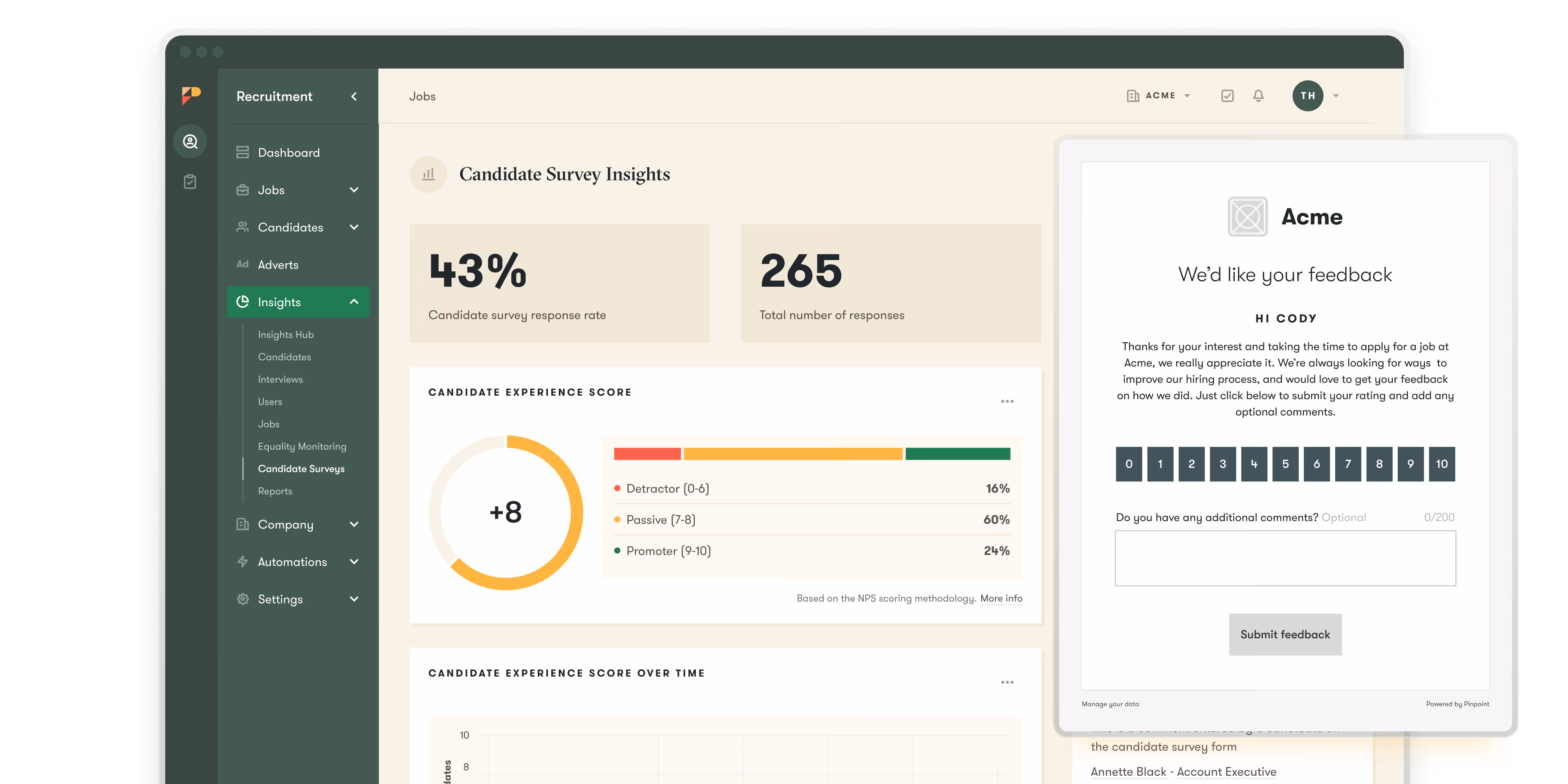Open the user account dropdown arrow
This screenshot has width=1568, height=784.
(1336, 96)
